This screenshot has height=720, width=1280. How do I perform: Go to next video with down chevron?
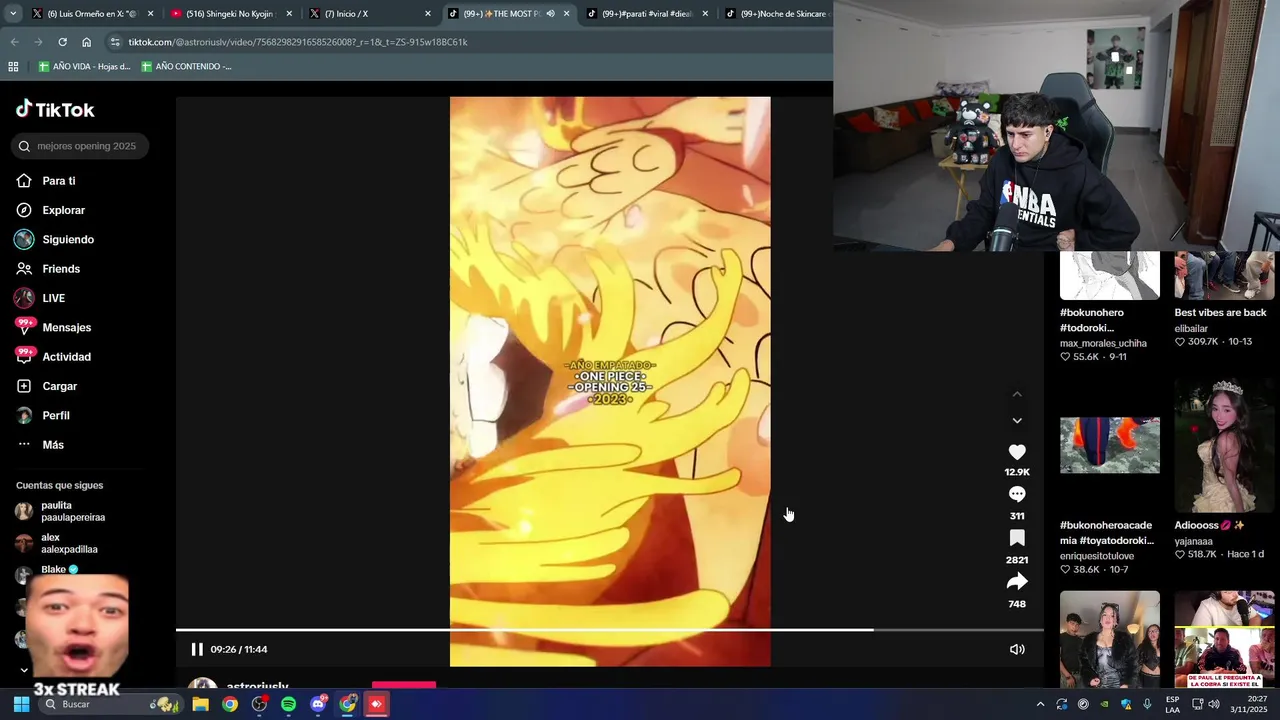(x=1017, y=421)
